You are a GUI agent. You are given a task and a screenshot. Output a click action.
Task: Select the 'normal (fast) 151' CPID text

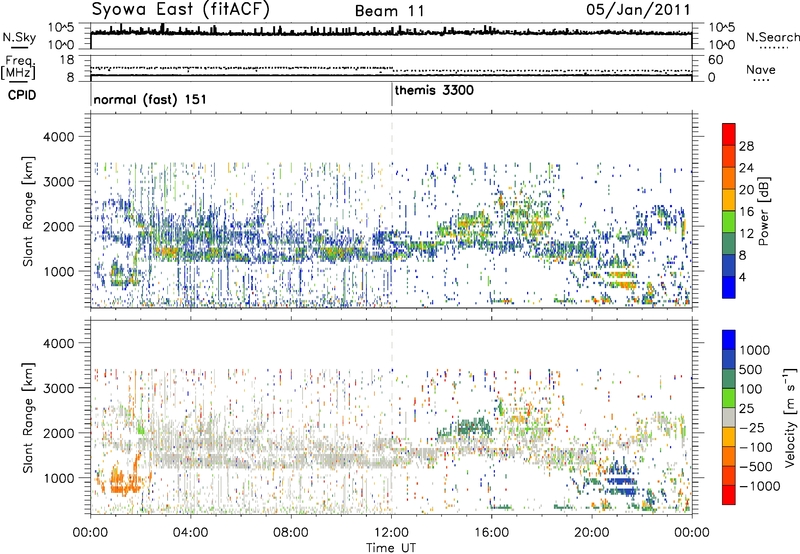tap(150, 99)
